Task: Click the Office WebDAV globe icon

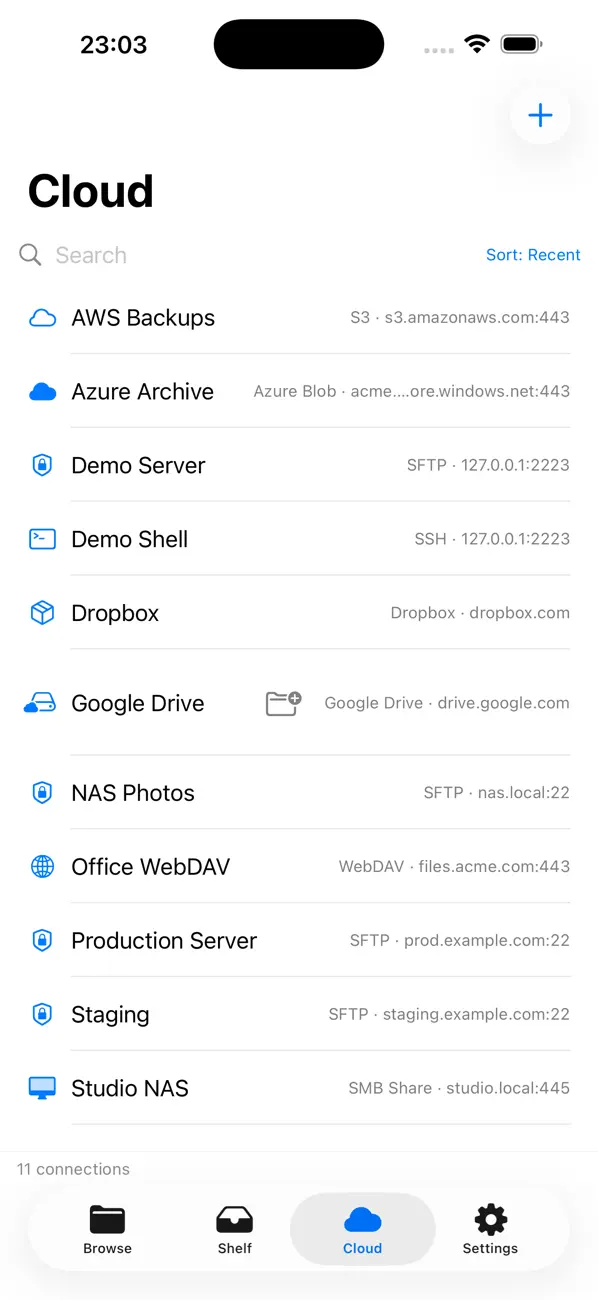Action: (x=42, y=867)
